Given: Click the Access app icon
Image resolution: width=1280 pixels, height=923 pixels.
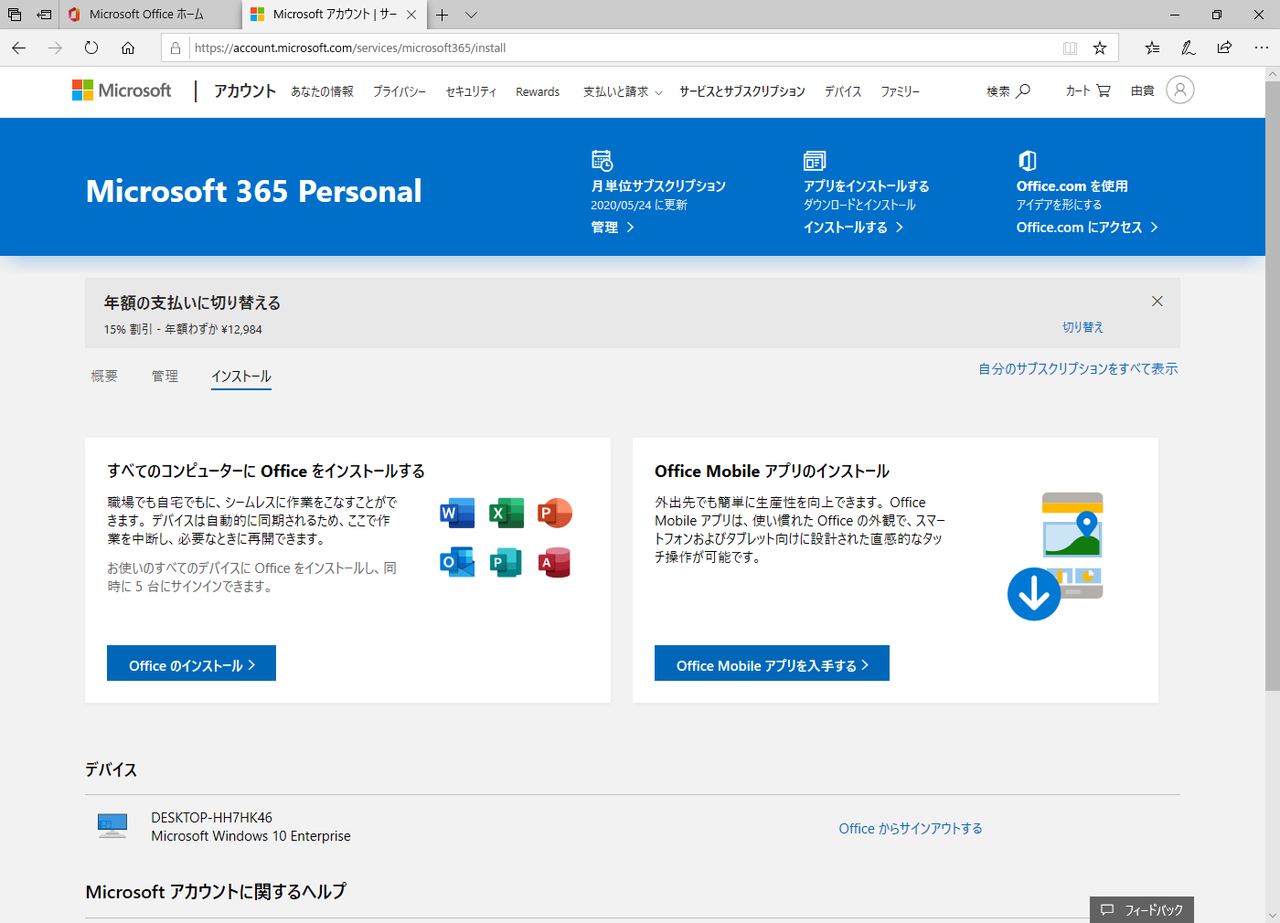Looking at the screenshot, I should 554,563.
